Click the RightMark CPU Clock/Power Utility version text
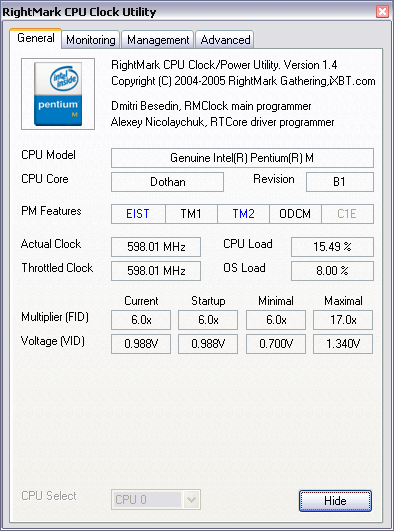 pos(224,65)
